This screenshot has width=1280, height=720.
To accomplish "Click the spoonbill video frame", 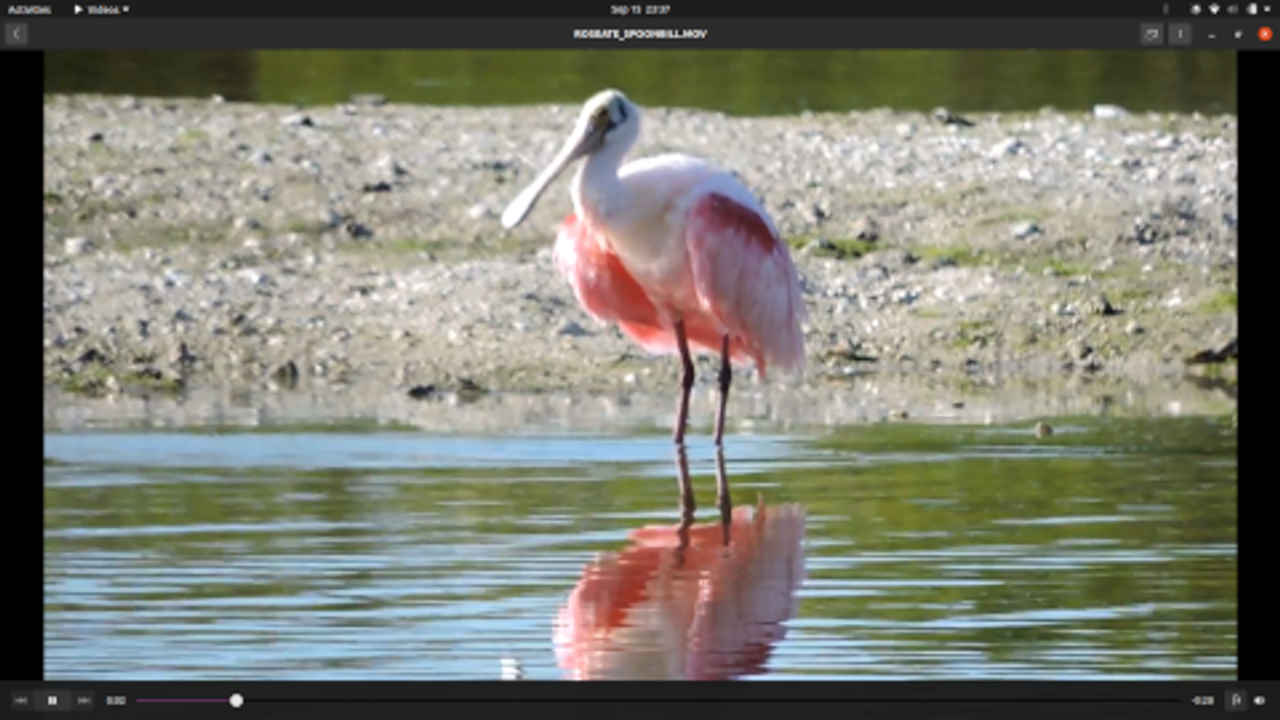I will coord(640,365).
